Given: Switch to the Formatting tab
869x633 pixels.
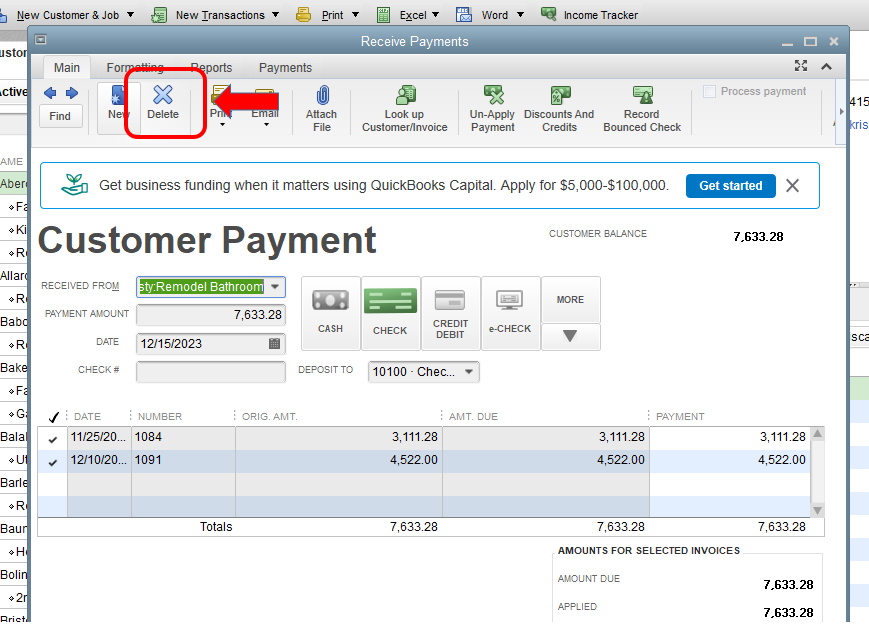Looking at the screenshot, I should [135, 68].
